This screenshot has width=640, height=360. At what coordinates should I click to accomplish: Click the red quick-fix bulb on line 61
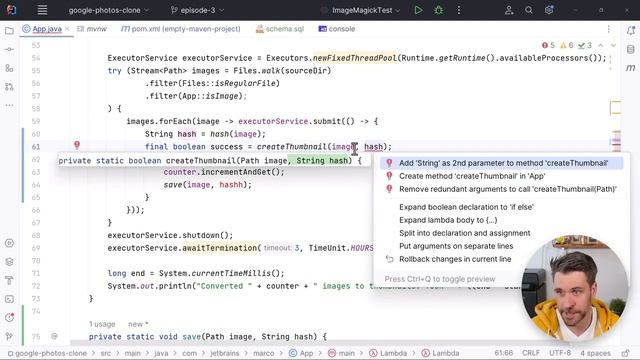(x=77, y=145)
